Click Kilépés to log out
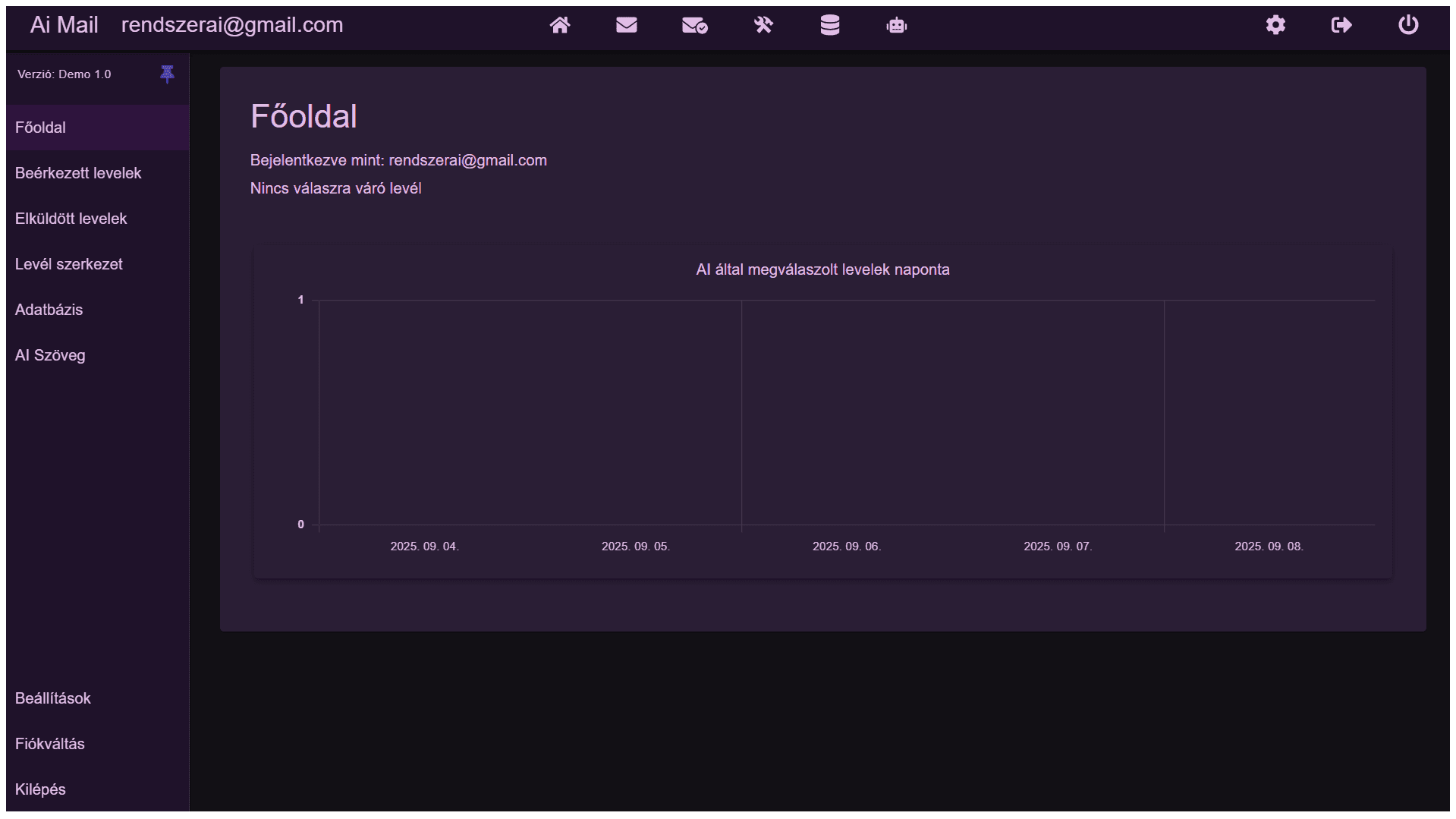This screenshot has width=1456, height=819. pyautogui.click(x=41, y=789)
